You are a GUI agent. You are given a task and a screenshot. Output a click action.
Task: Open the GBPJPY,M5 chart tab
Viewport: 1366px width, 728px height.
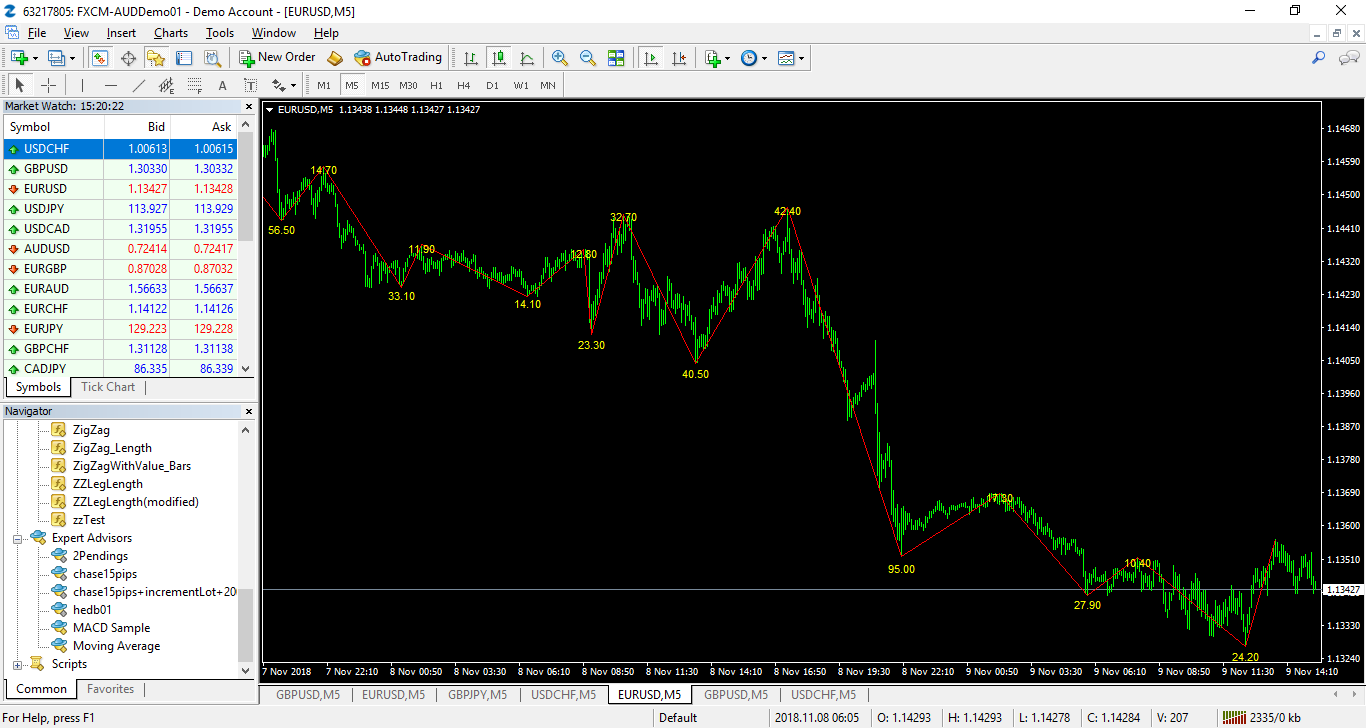(479, 694)
